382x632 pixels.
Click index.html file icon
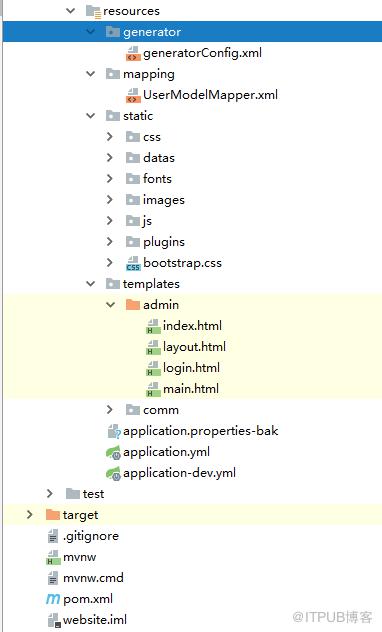coord(153,326)
